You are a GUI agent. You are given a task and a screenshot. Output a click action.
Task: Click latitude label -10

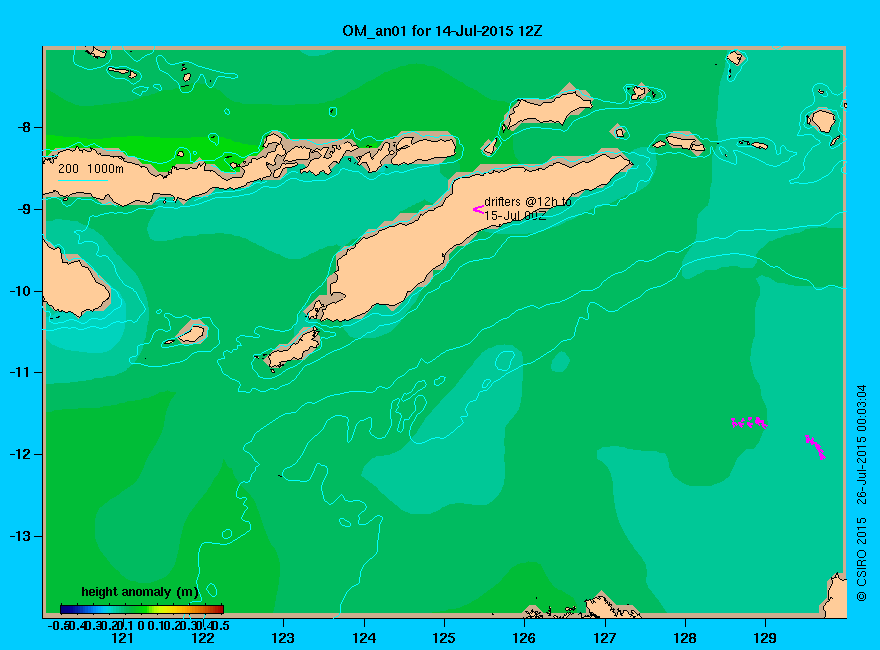coord(20,291)
